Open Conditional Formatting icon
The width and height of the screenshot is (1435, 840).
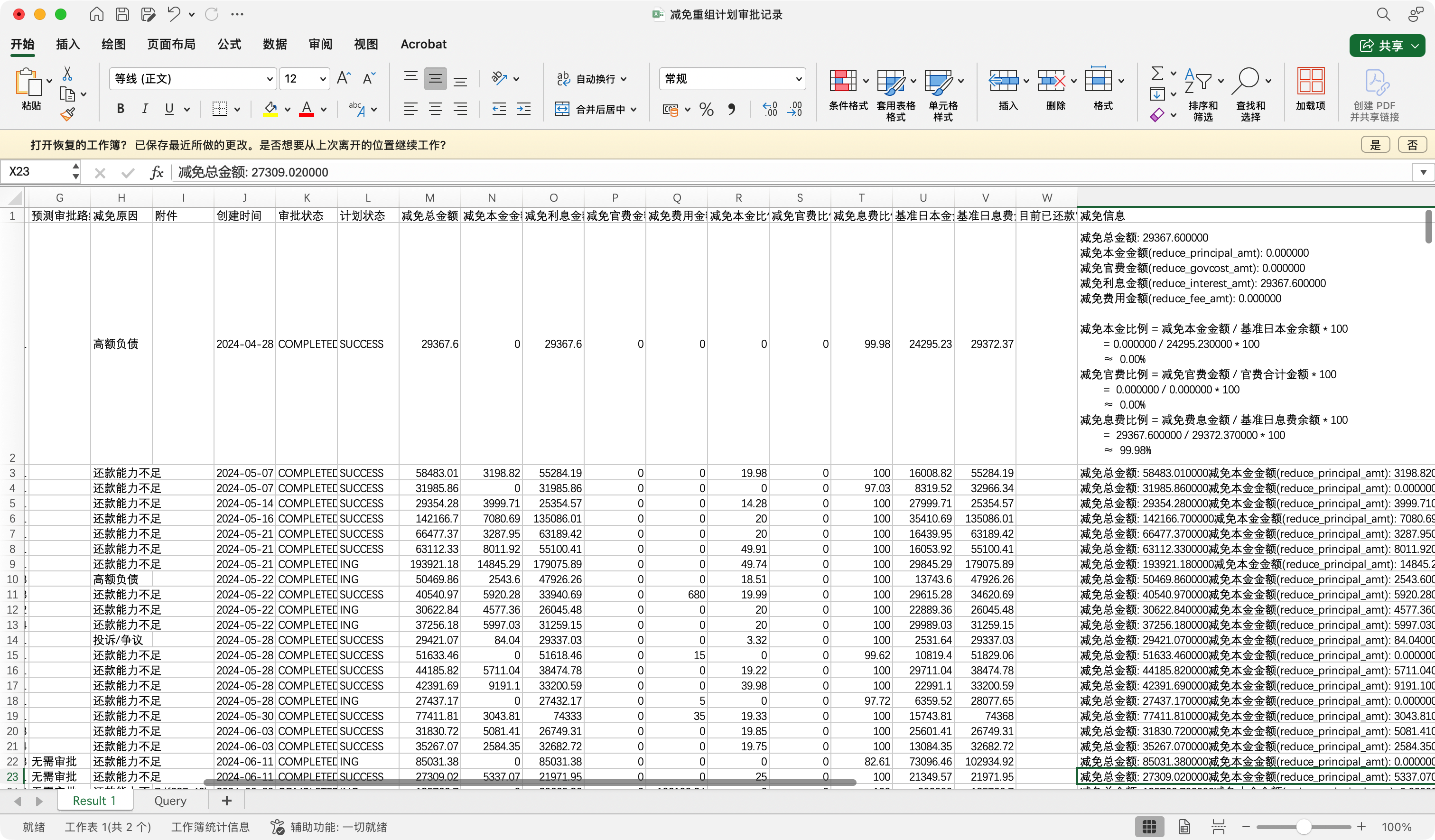pyautogui.click(x=843, y=82)
